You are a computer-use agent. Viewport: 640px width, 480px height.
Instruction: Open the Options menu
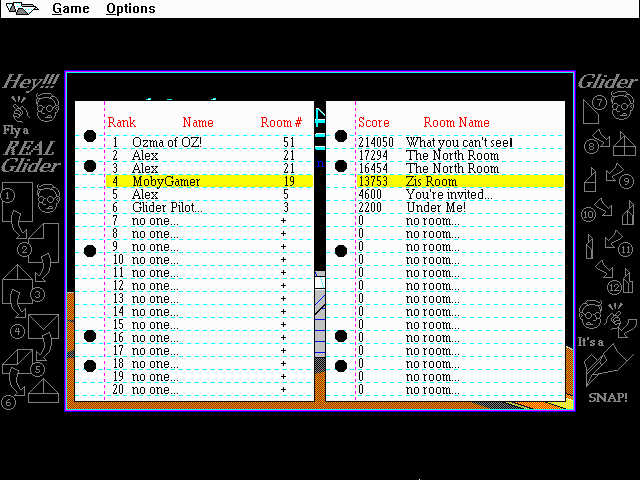point(130,9)
